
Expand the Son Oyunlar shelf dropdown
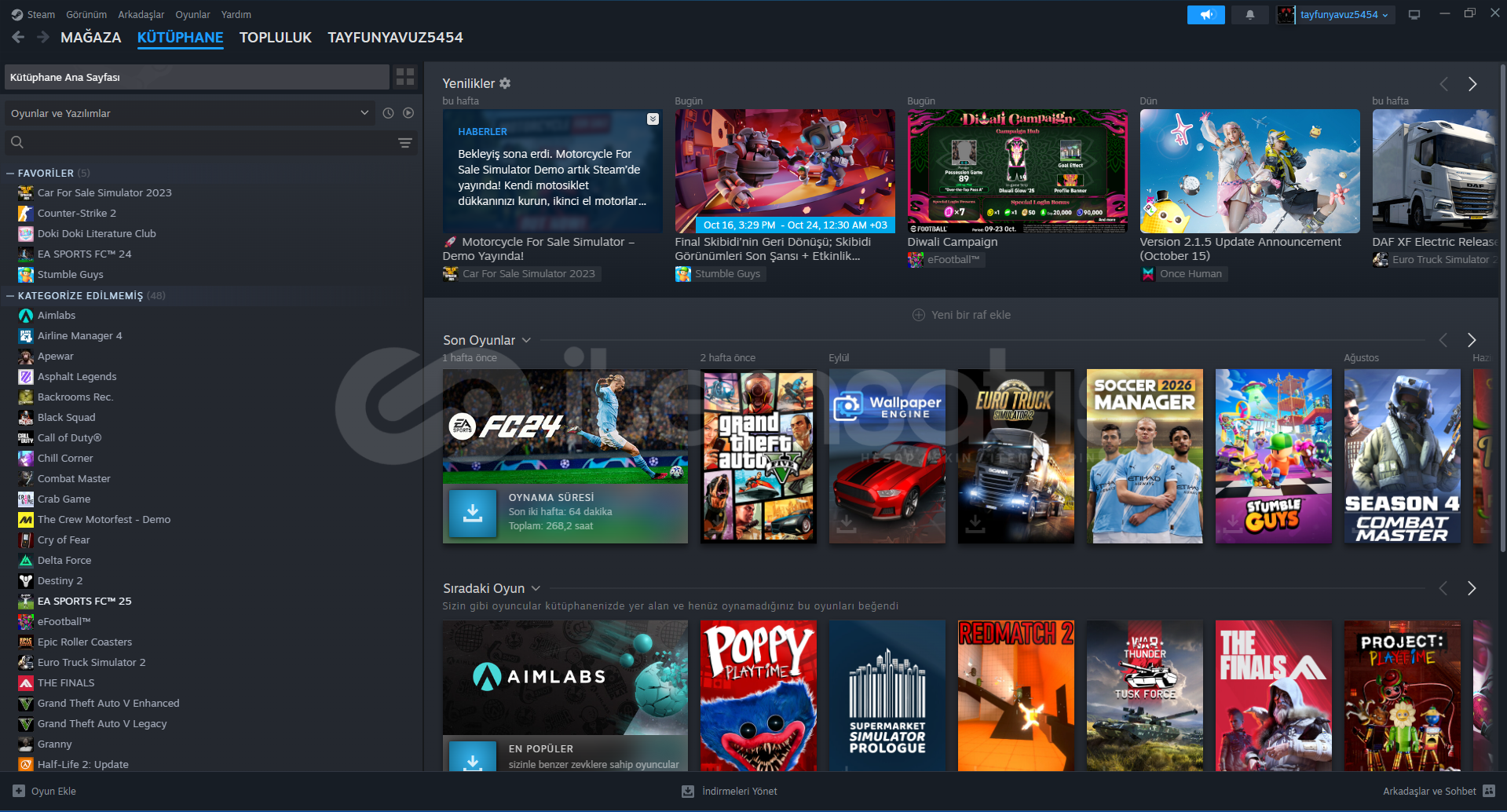tap(526, 340)
